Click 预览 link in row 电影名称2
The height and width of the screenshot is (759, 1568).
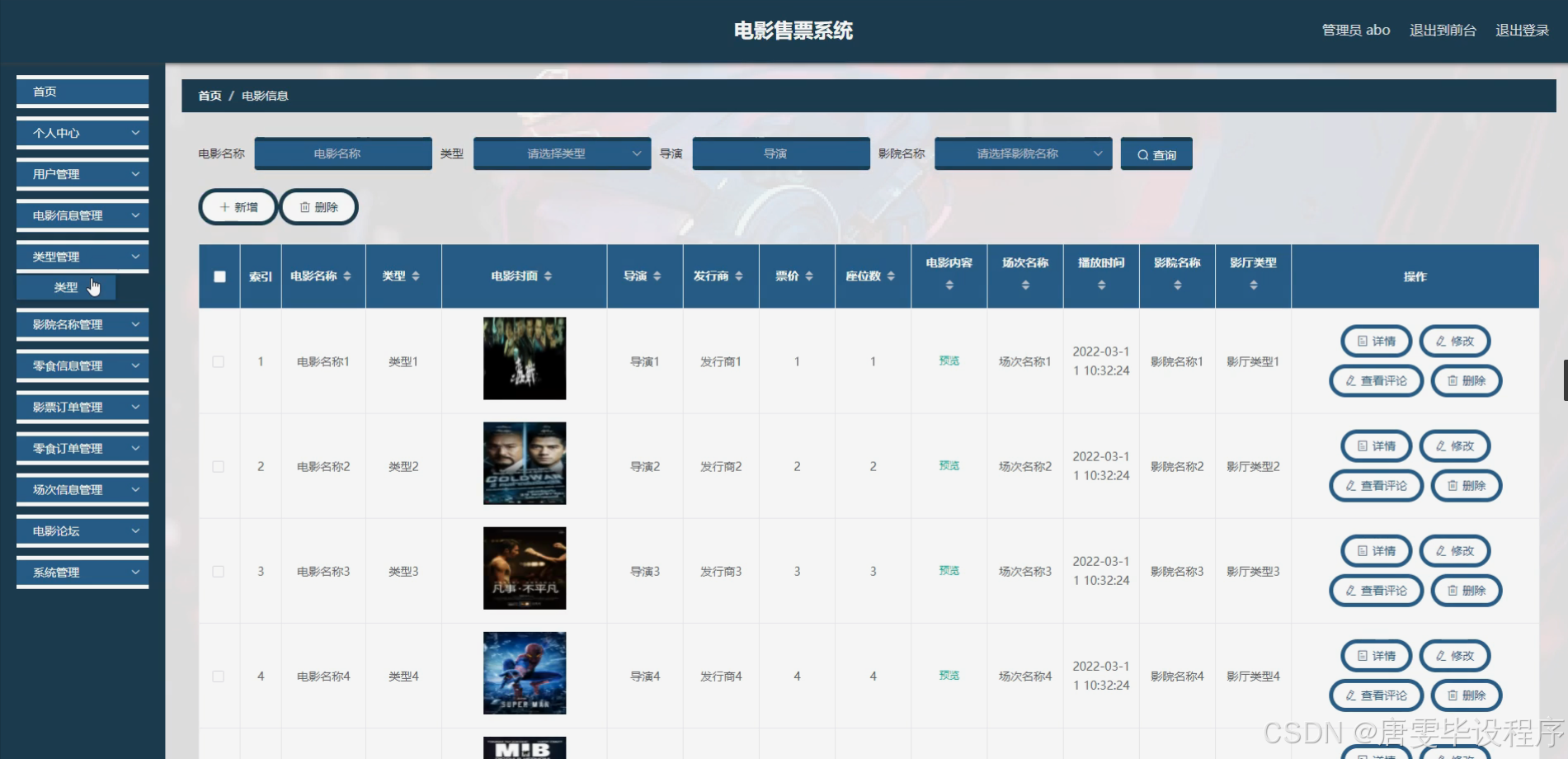(x=949, y=465)
